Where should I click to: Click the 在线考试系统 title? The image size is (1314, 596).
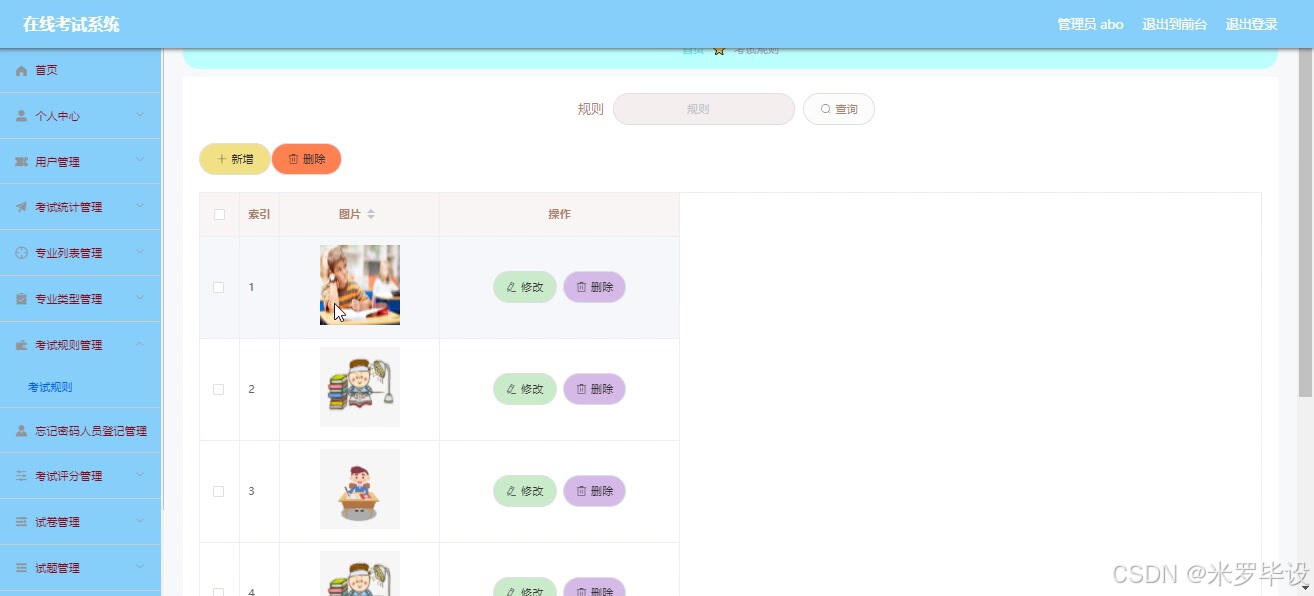click(x=71, y=24)
